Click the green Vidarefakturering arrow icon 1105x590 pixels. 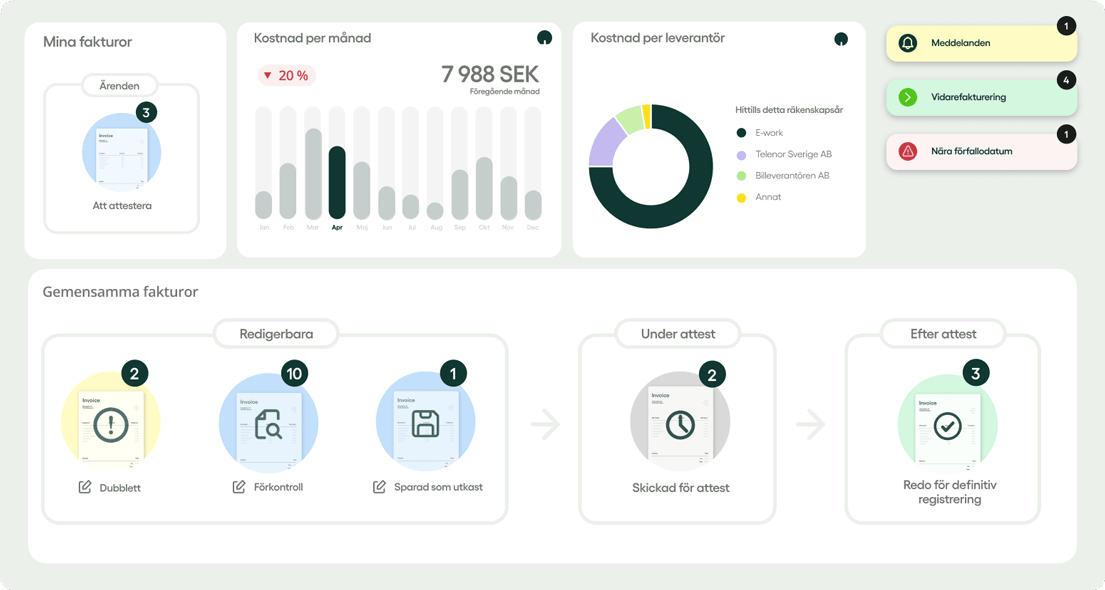click(908, 97)
